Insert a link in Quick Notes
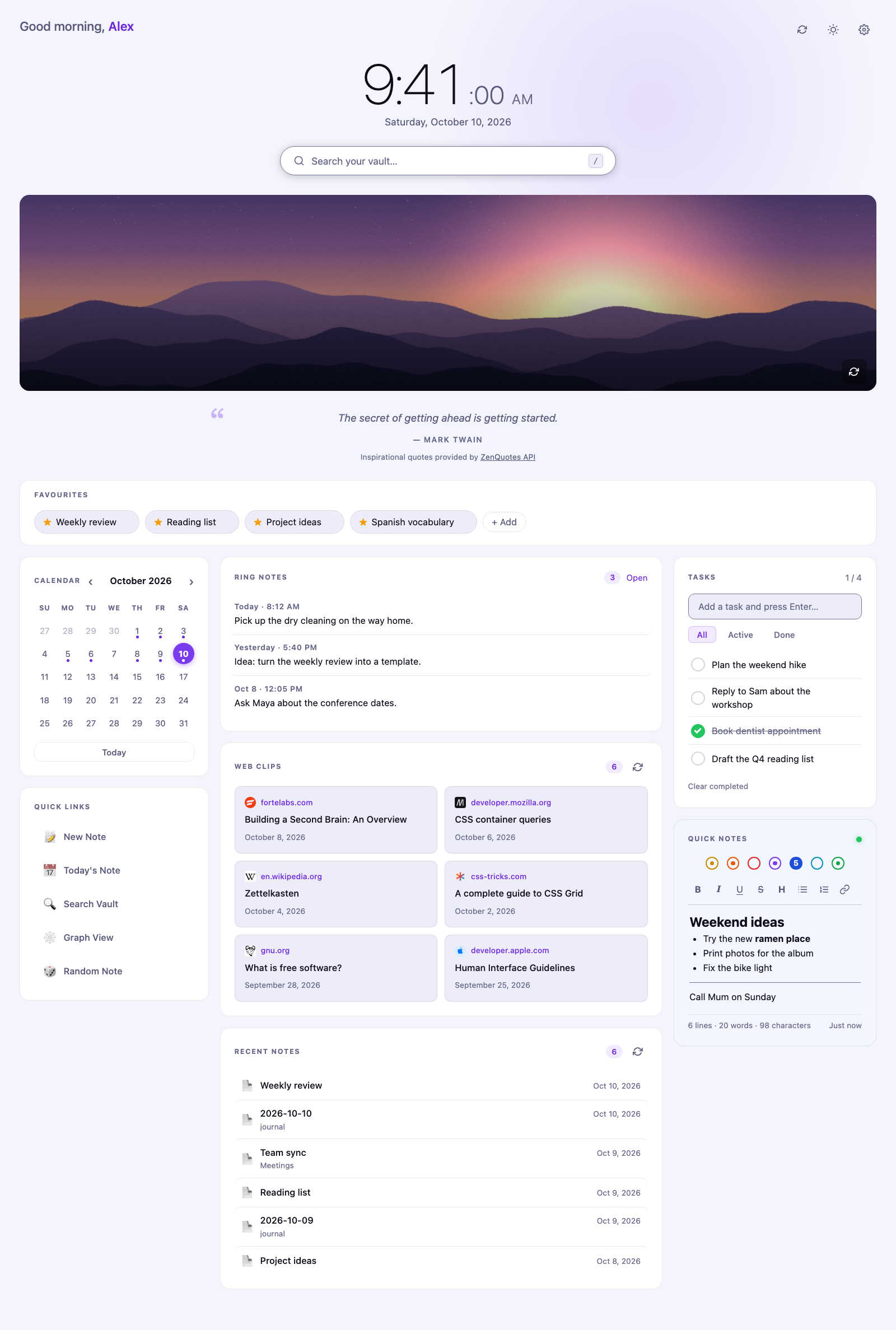The width and height of the screenshot is (896, 1330). [x=844, y=889]
